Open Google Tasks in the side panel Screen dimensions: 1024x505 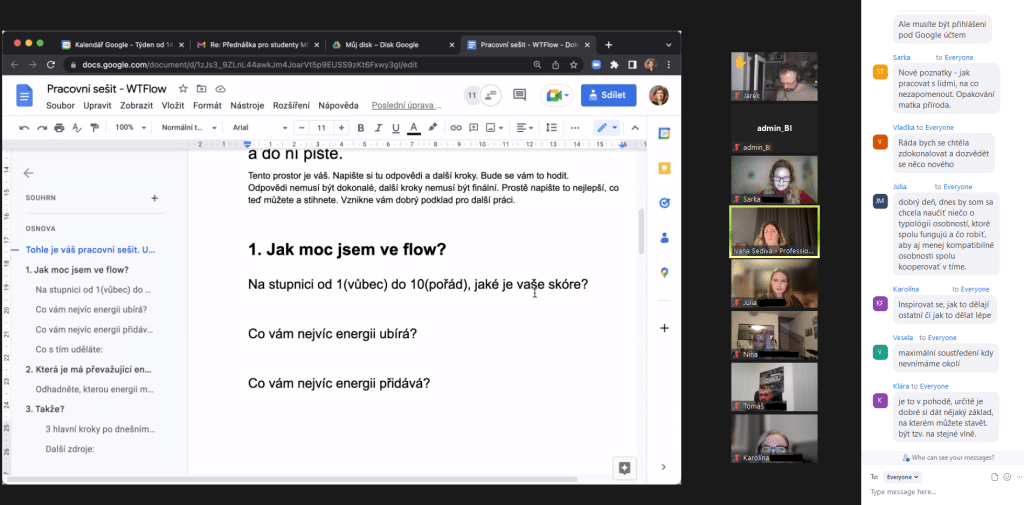click(664, 203)
